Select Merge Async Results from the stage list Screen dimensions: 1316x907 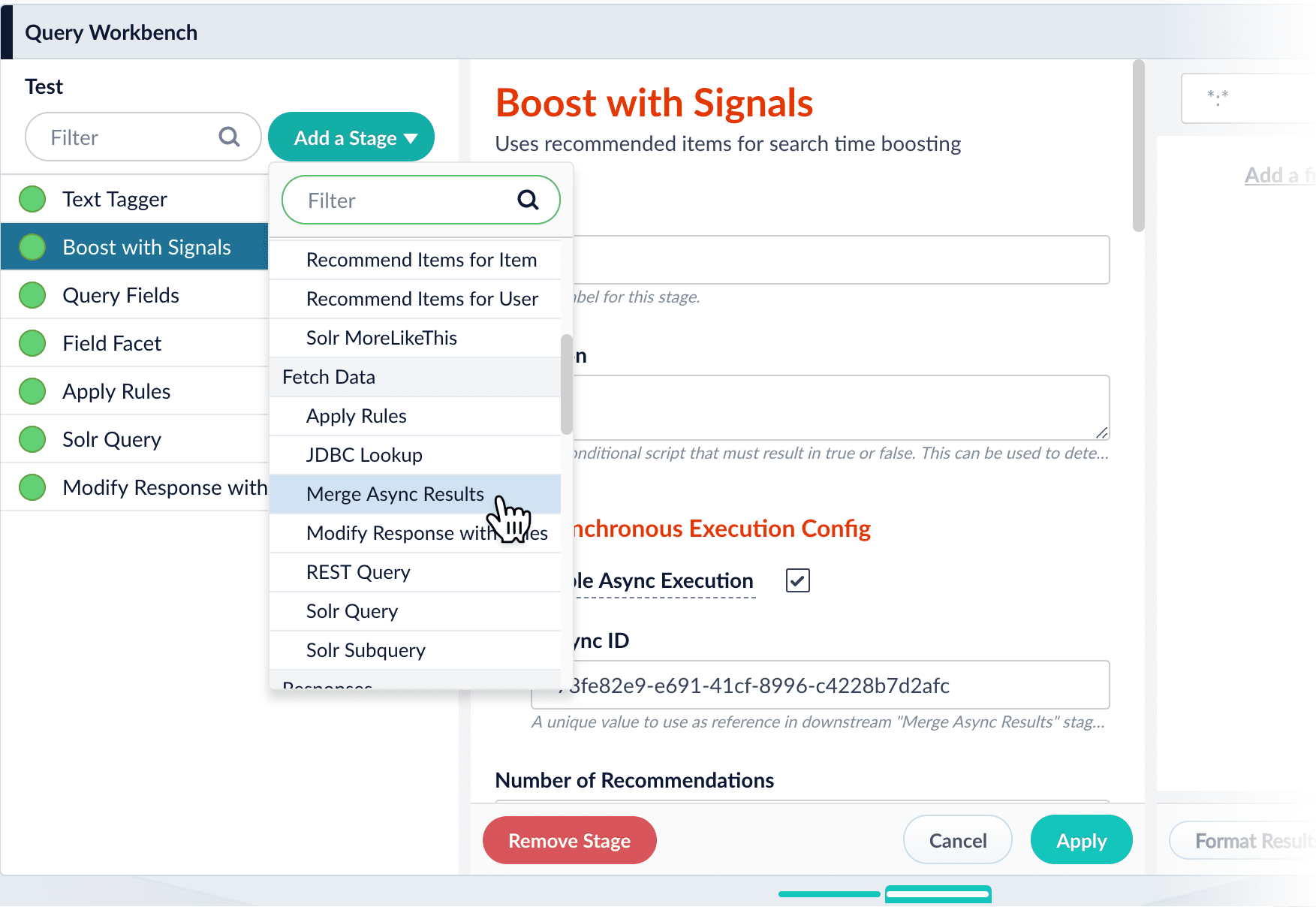pos(394,494)
